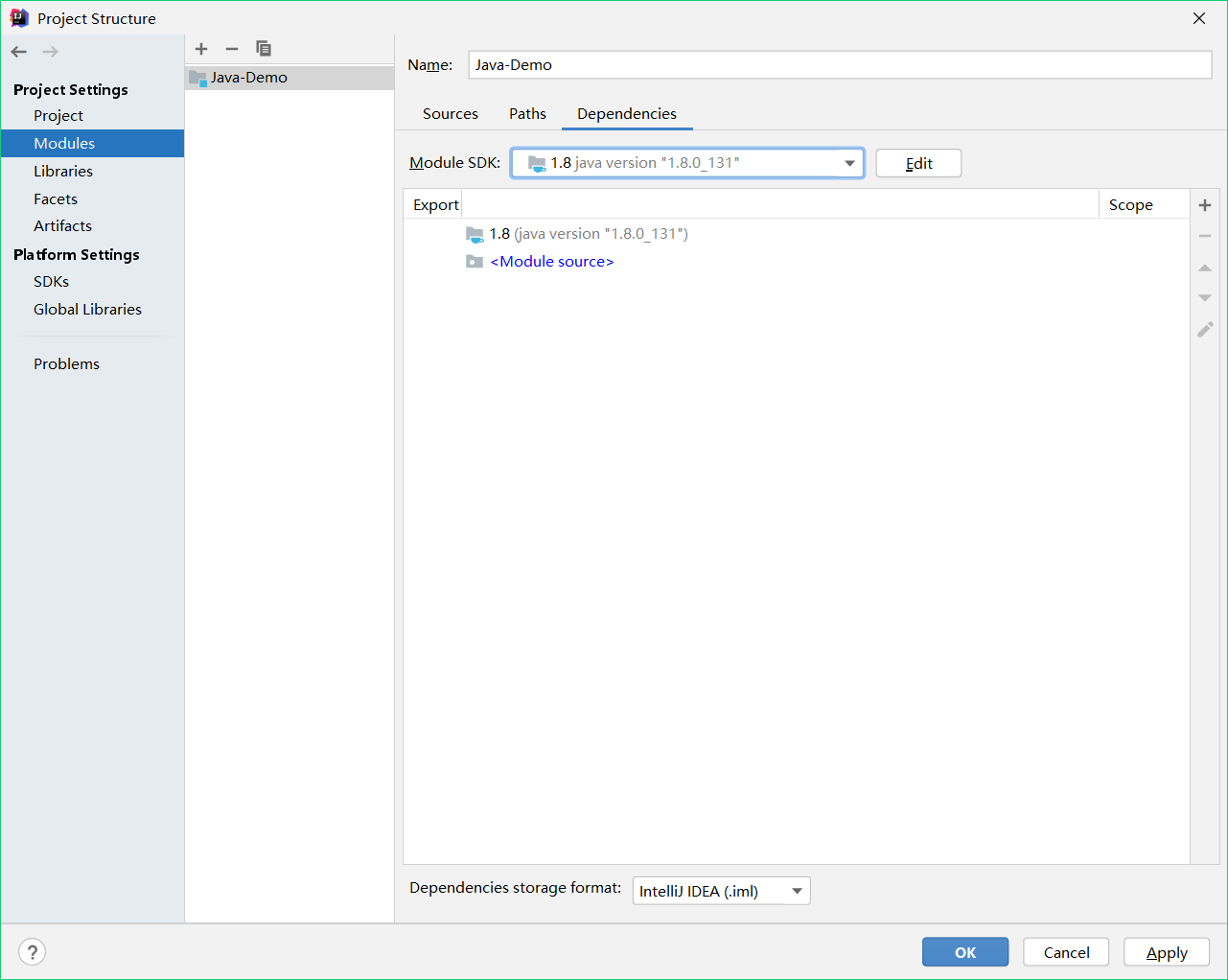Copy the selected module

coord(264,49)
